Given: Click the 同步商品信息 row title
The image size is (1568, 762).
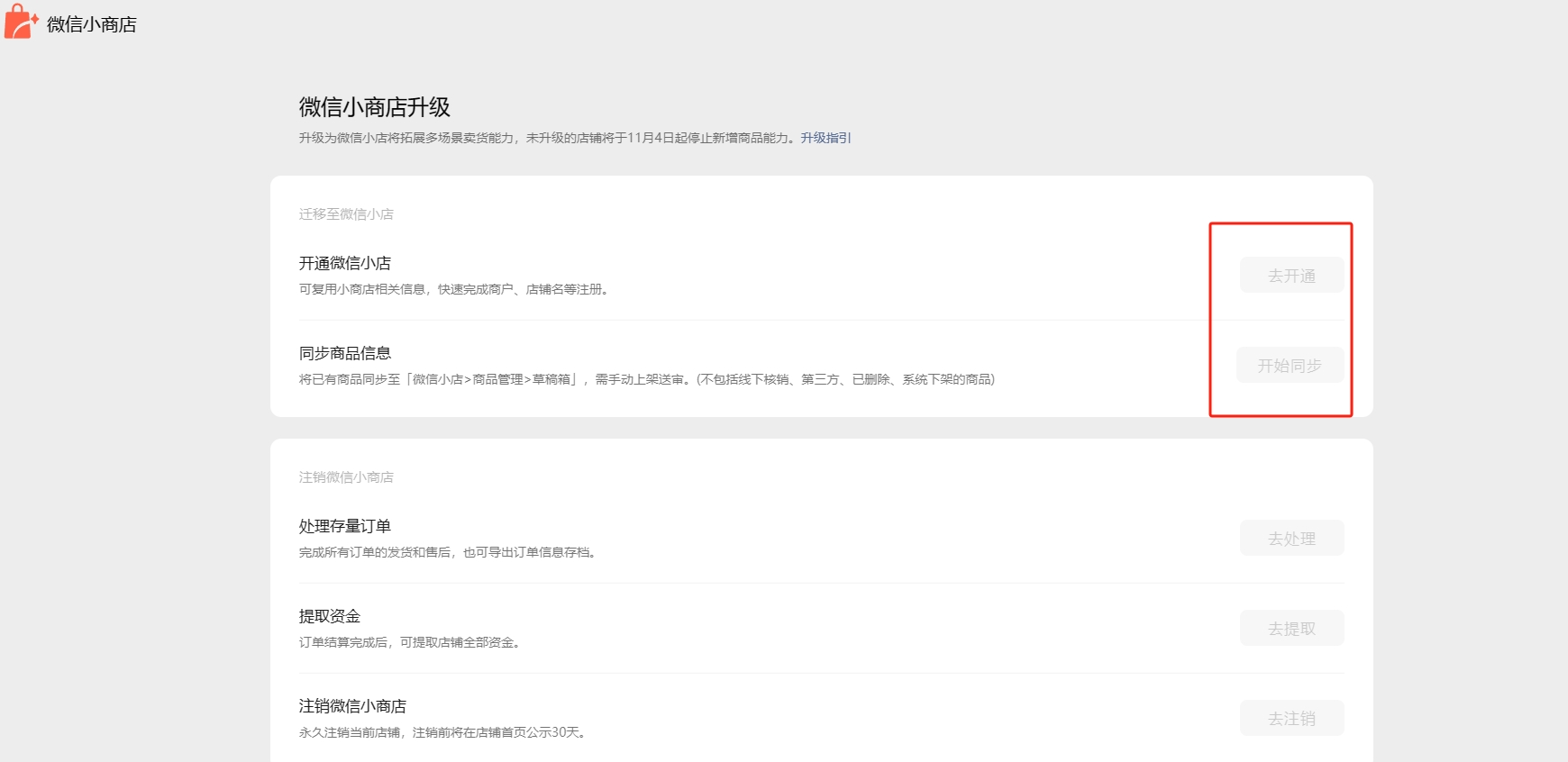Looking at the screenshot, I should [345, 353].
